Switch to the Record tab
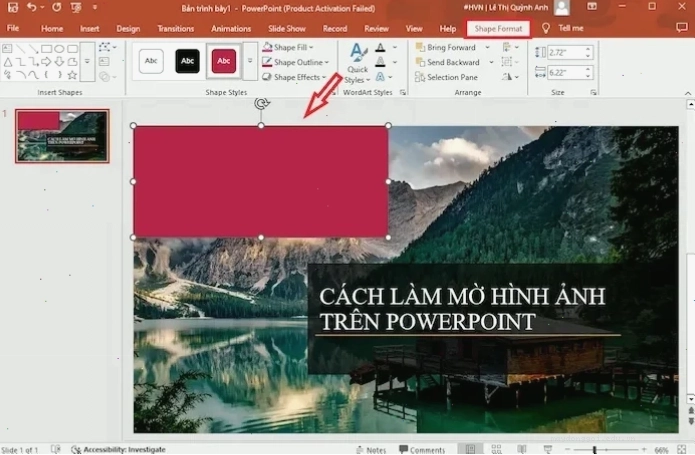This screenshot has height=455, width=695. pos(335,29)
